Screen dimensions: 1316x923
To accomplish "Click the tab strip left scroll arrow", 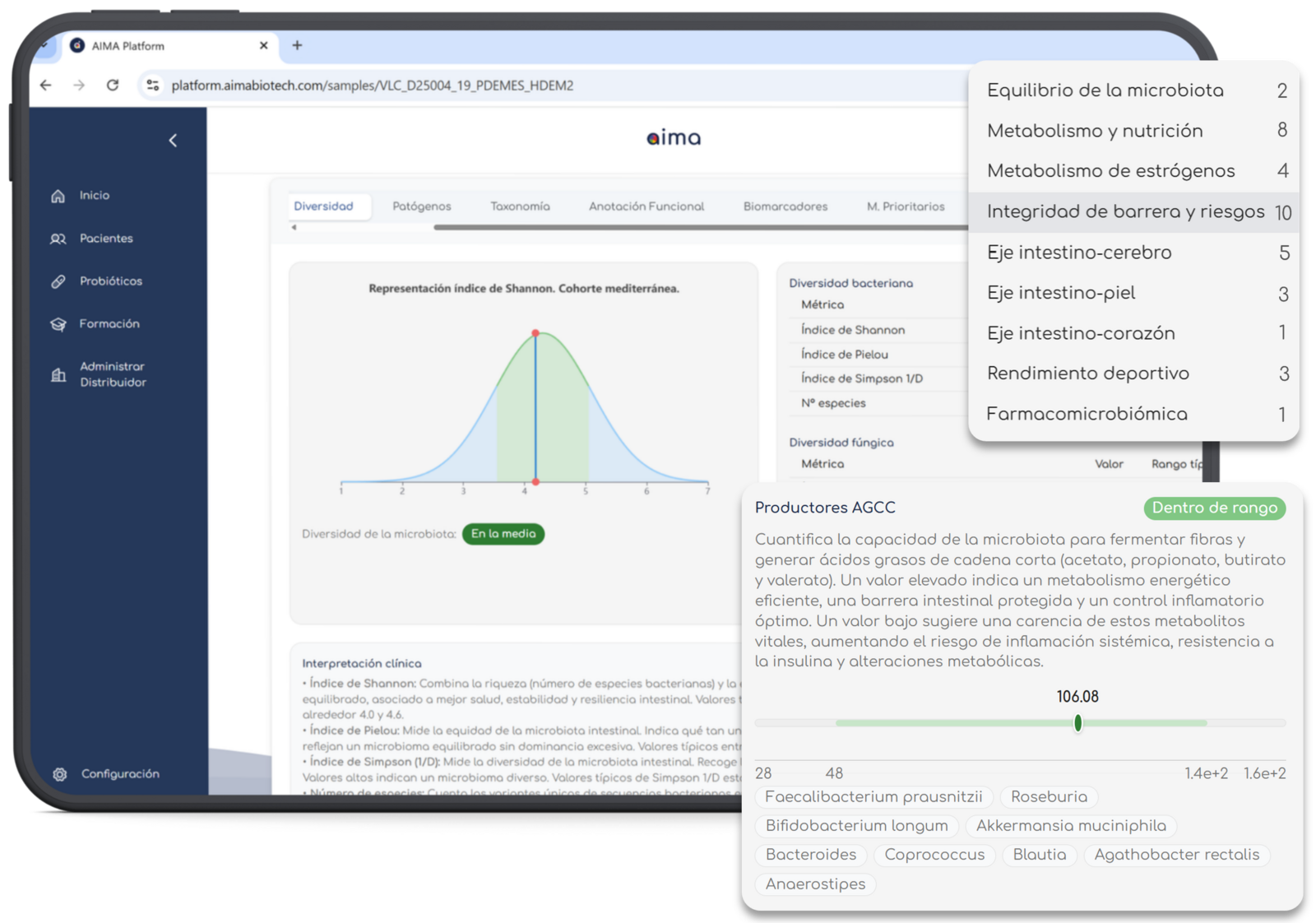I will pos(294,228).
